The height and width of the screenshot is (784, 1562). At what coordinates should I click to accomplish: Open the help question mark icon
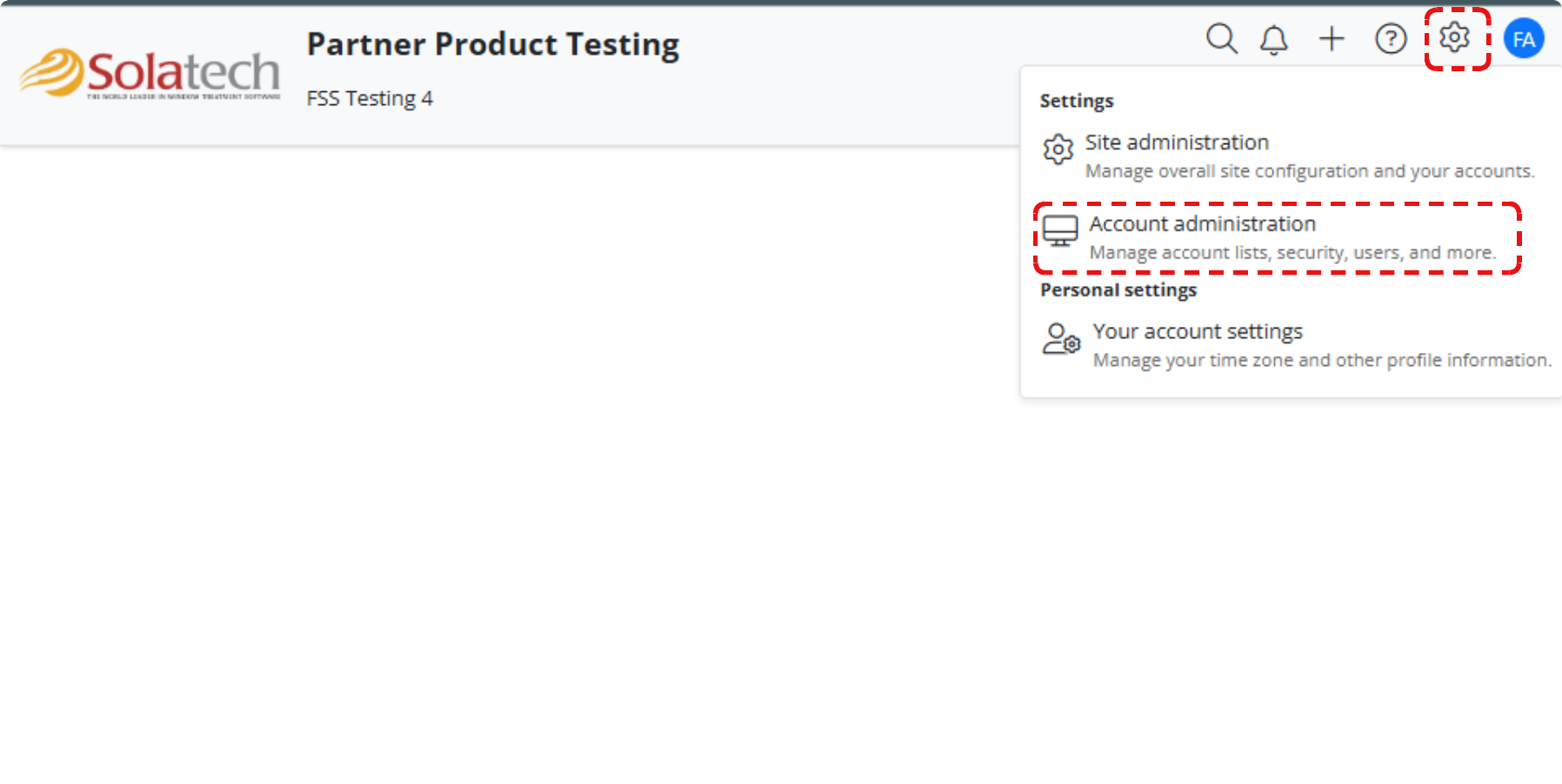(x=1390, y=39)
